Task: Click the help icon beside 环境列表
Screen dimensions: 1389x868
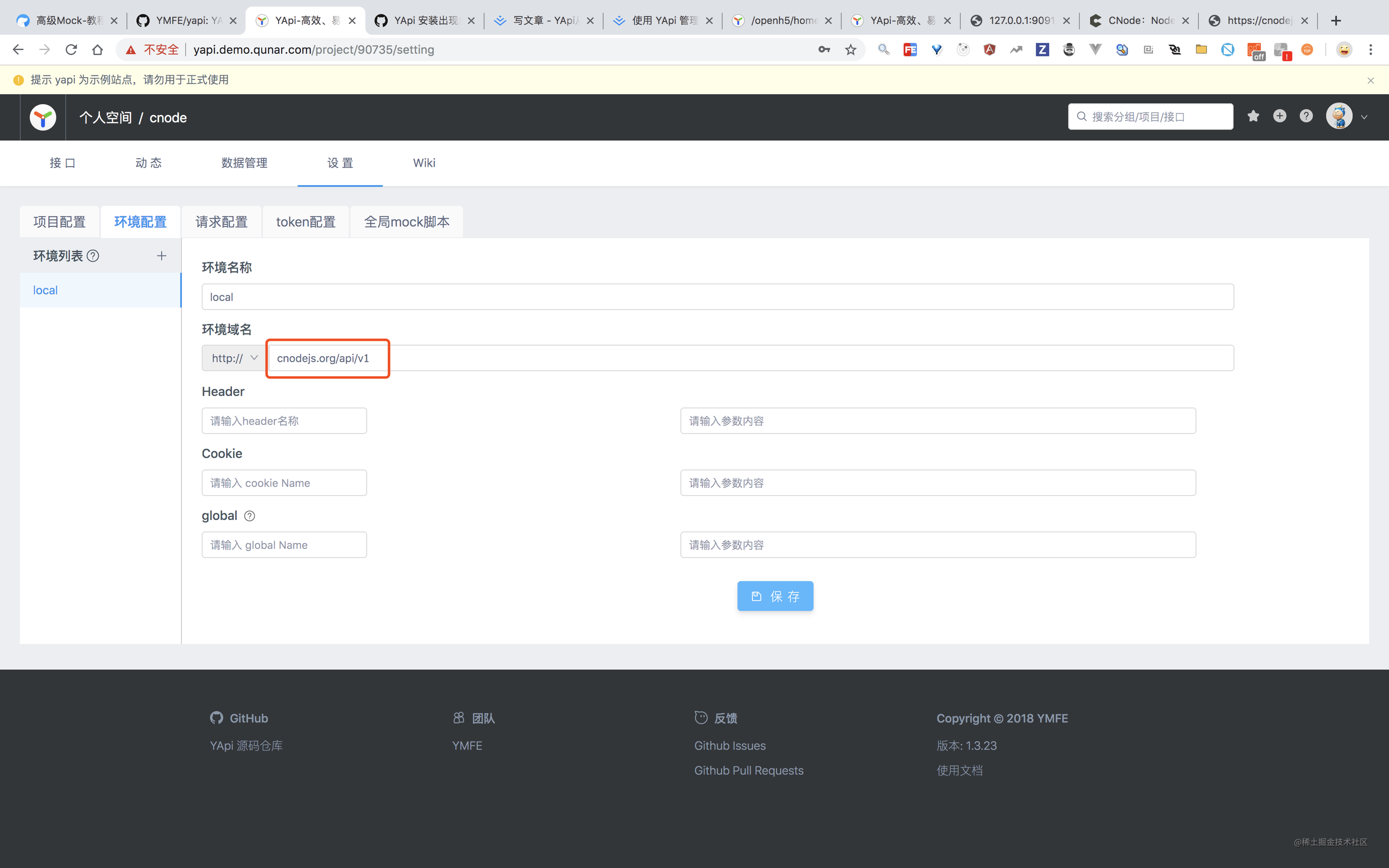Action: [93, 256]
